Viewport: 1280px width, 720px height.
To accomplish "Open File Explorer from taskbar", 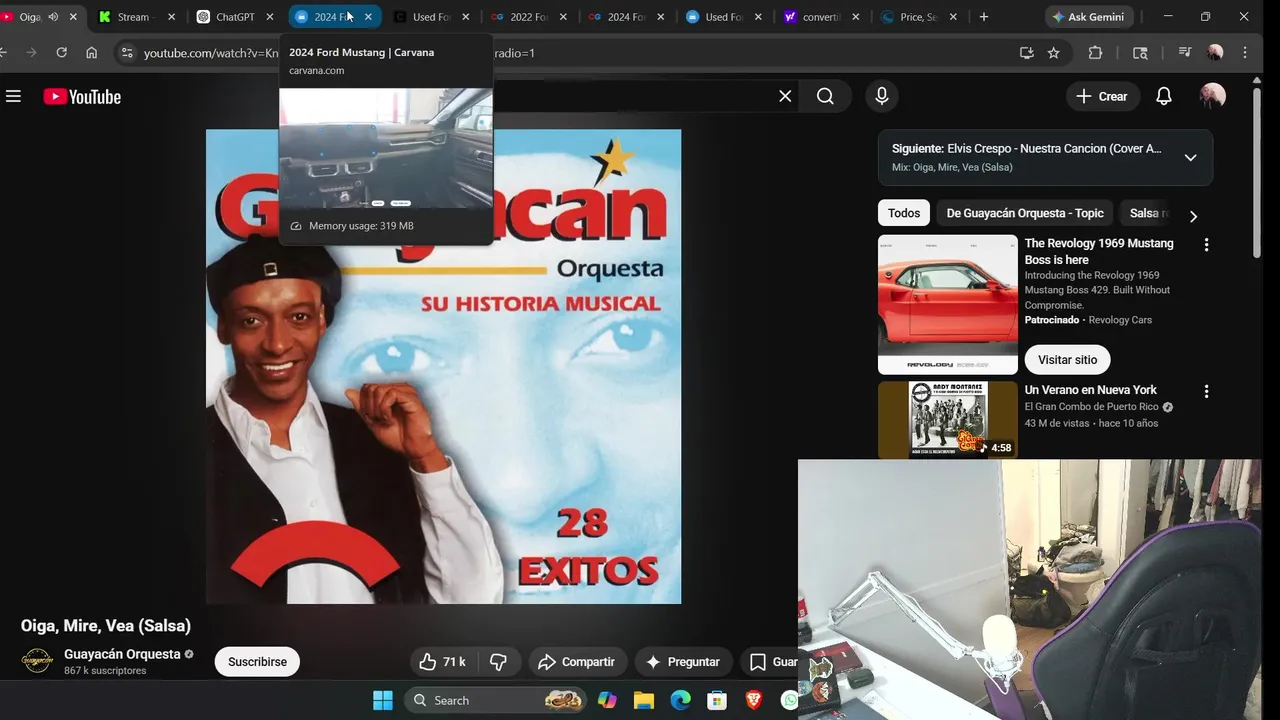I will (644, 700).
